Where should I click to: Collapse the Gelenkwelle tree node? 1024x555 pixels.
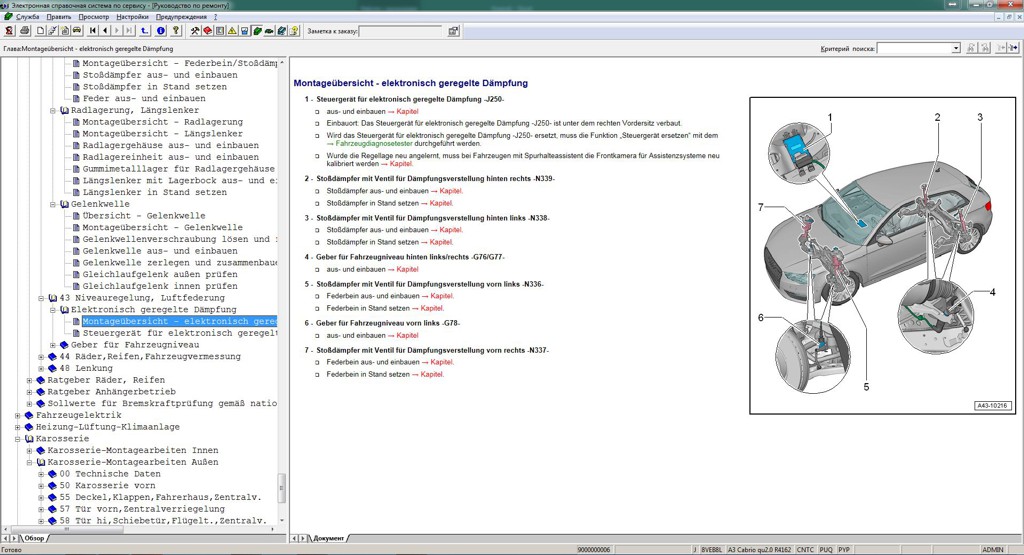[53, 204]
